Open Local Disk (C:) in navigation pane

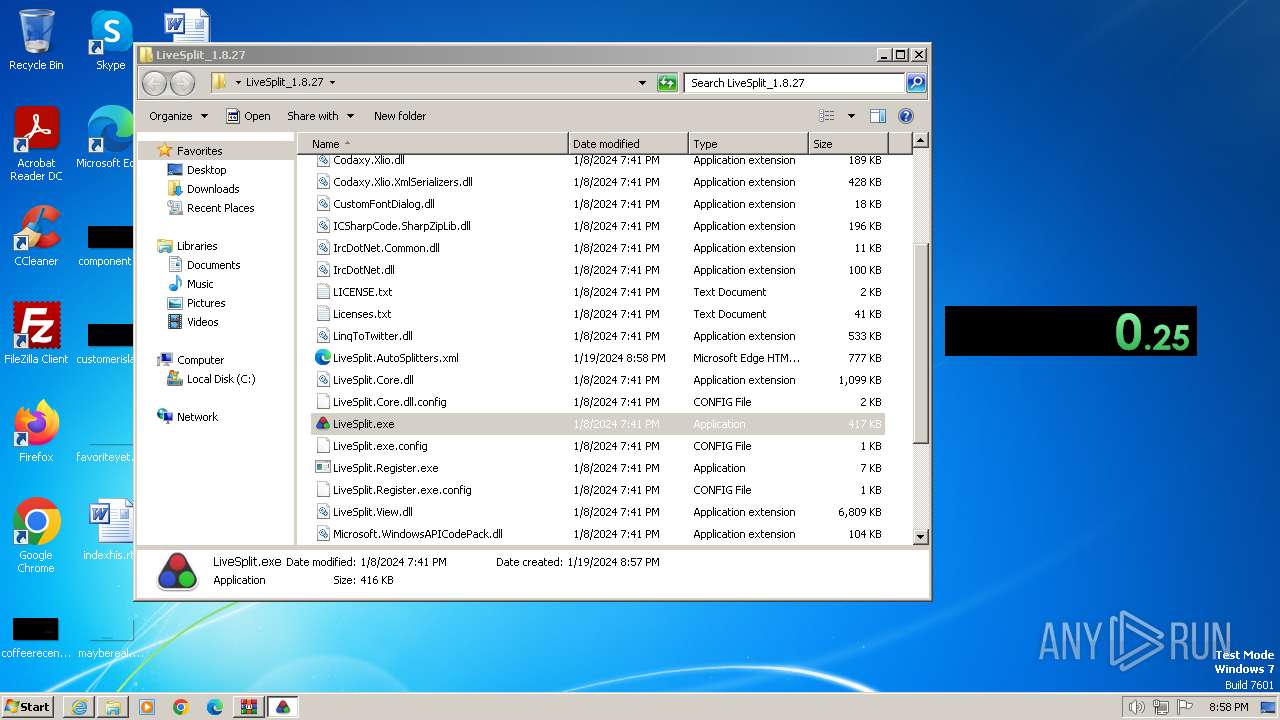pyautogui.click(x=221, y=379)
